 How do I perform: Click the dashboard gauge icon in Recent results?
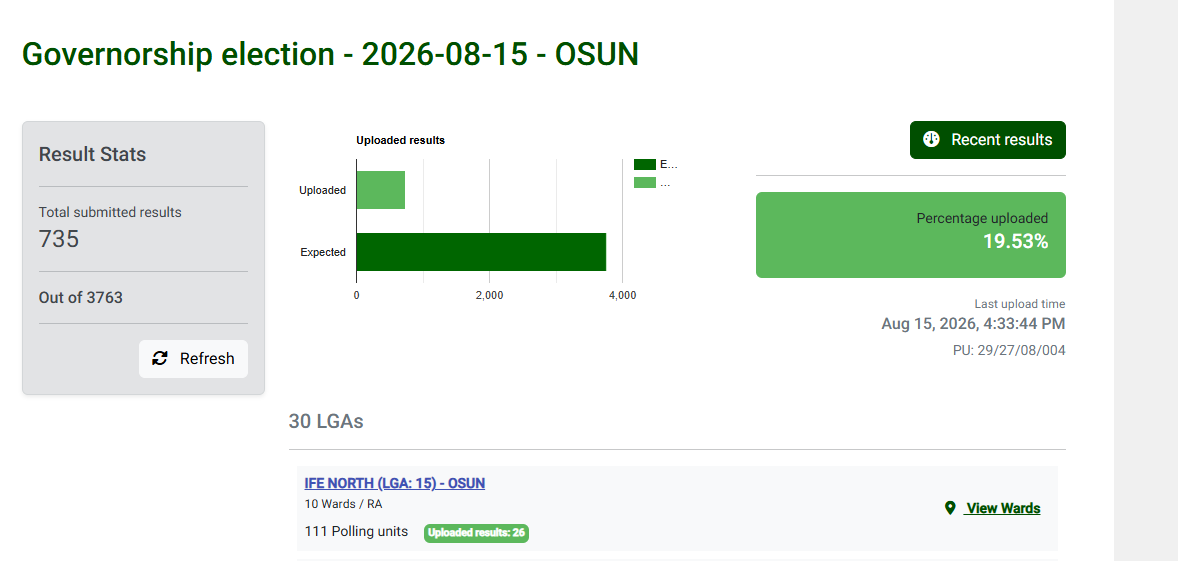pyautogui.click(x=932, y=140)
